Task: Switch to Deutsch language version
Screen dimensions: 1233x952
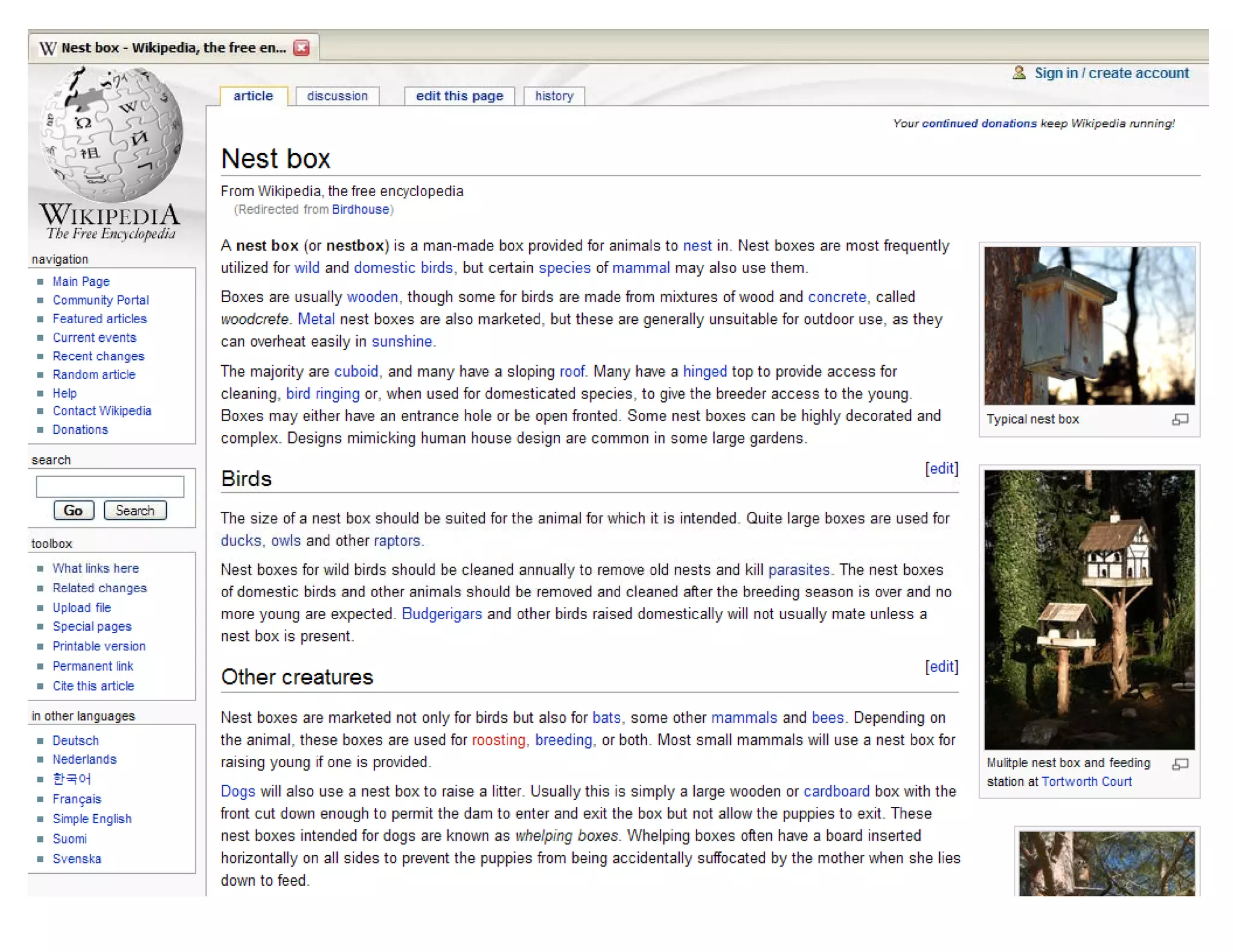Action: coord(75,740)
